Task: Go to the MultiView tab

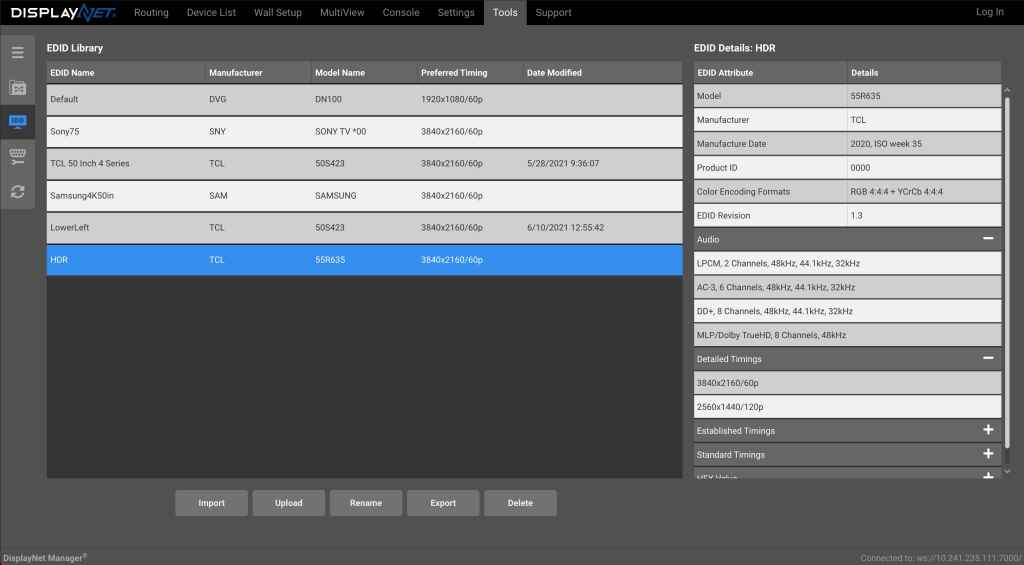Action: pyautogui.click(x=342, y=12)
